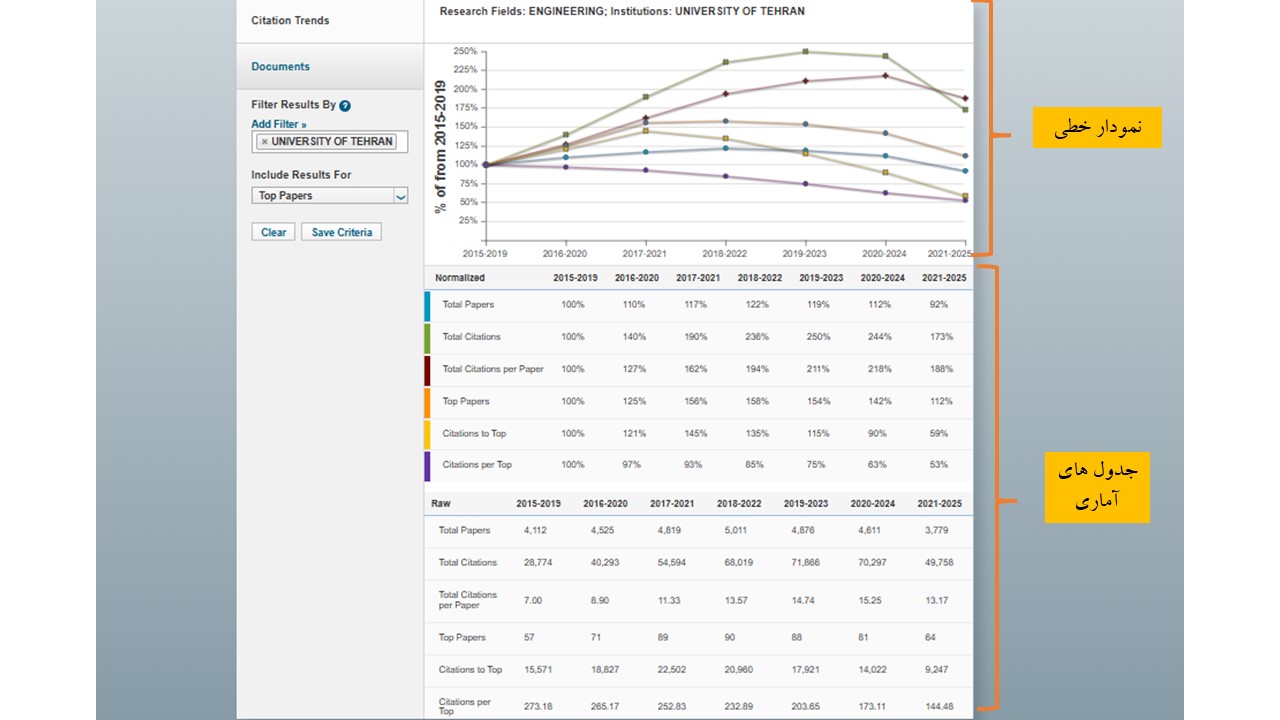
Task: Remove the UNIVERSITY OF TEHRAN filter tag
Action: [264, 142]
